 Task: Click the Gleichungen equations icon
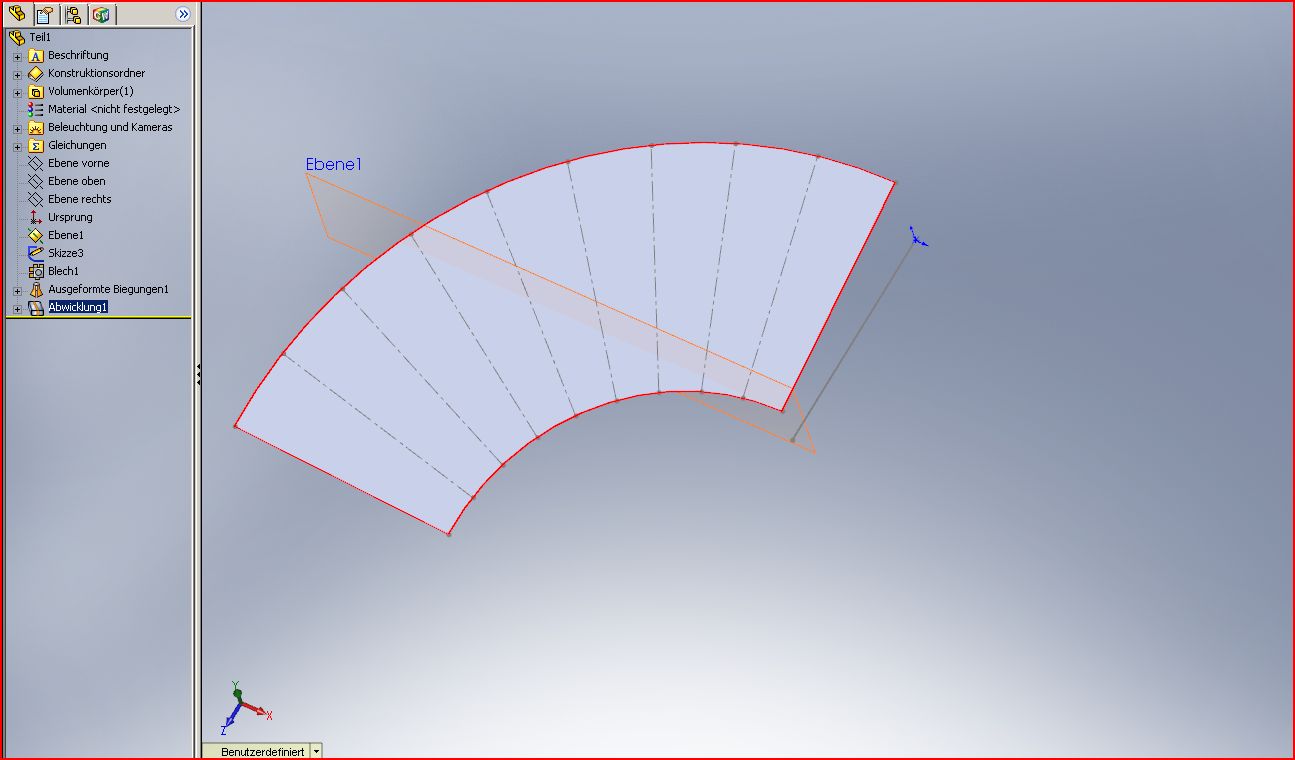36,146
